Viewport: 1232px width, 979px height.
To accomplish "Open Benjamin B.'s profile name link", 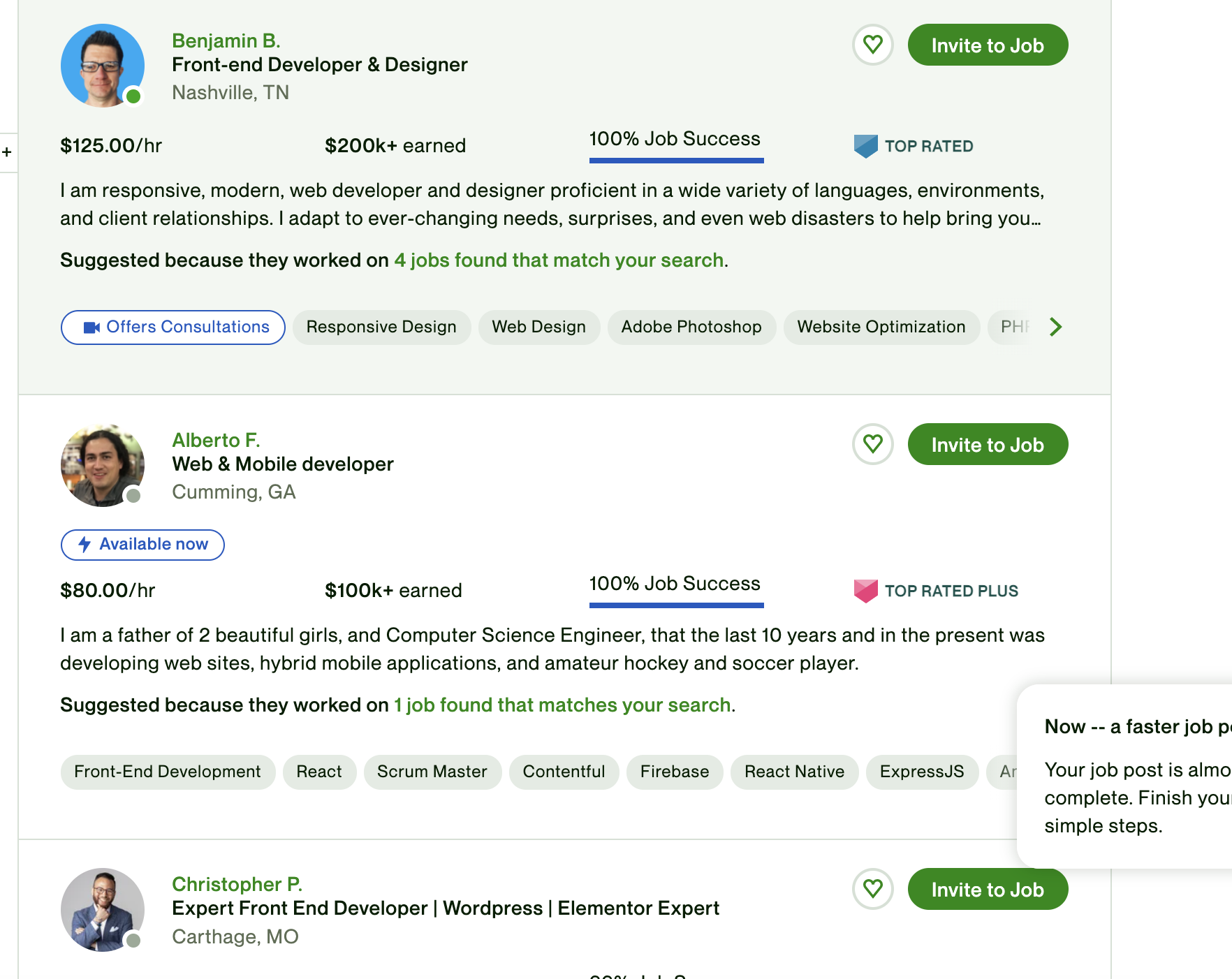I will [x=226, y=41].
